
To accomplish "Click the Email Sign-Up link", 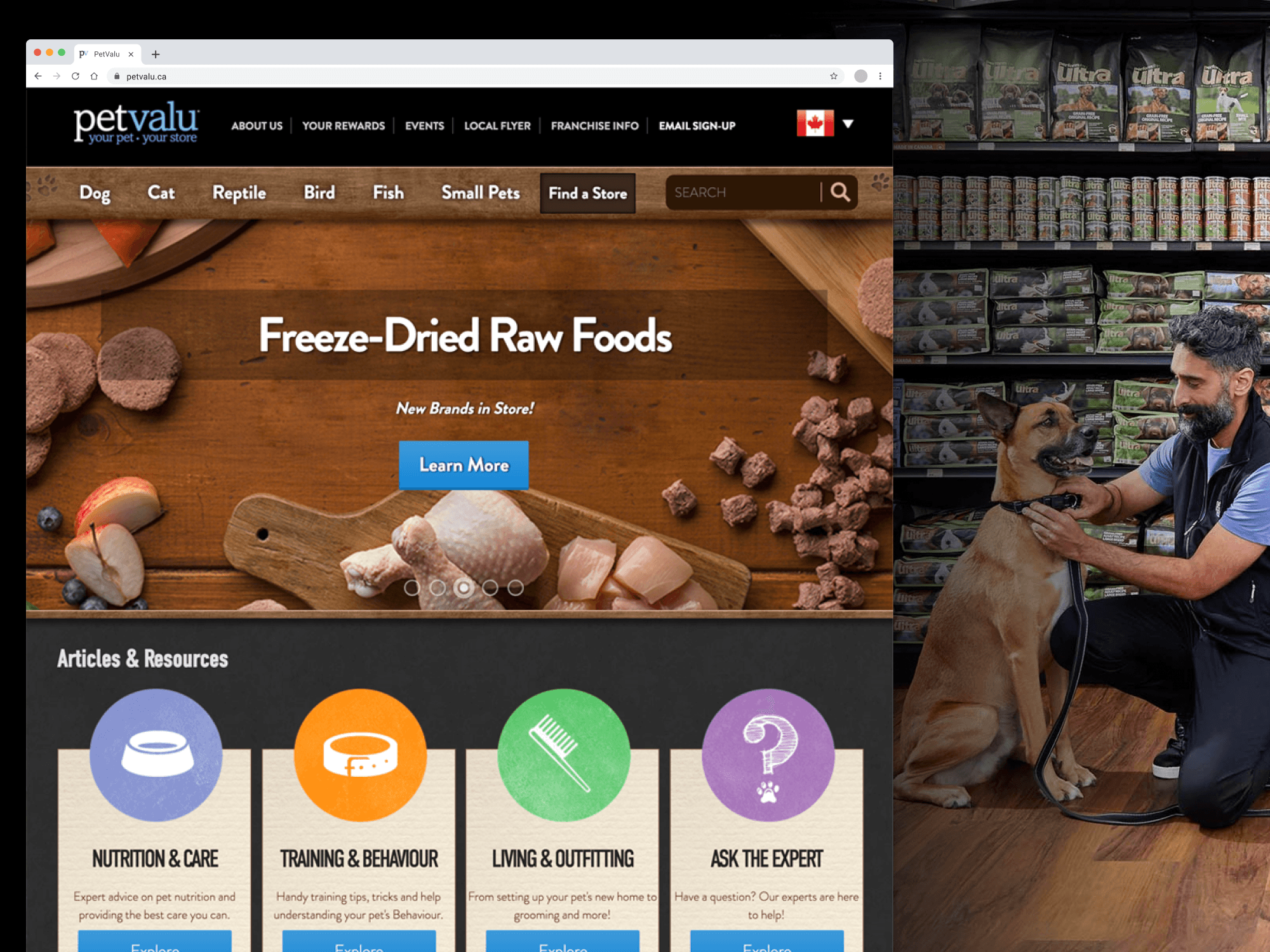I will point(697,124).
